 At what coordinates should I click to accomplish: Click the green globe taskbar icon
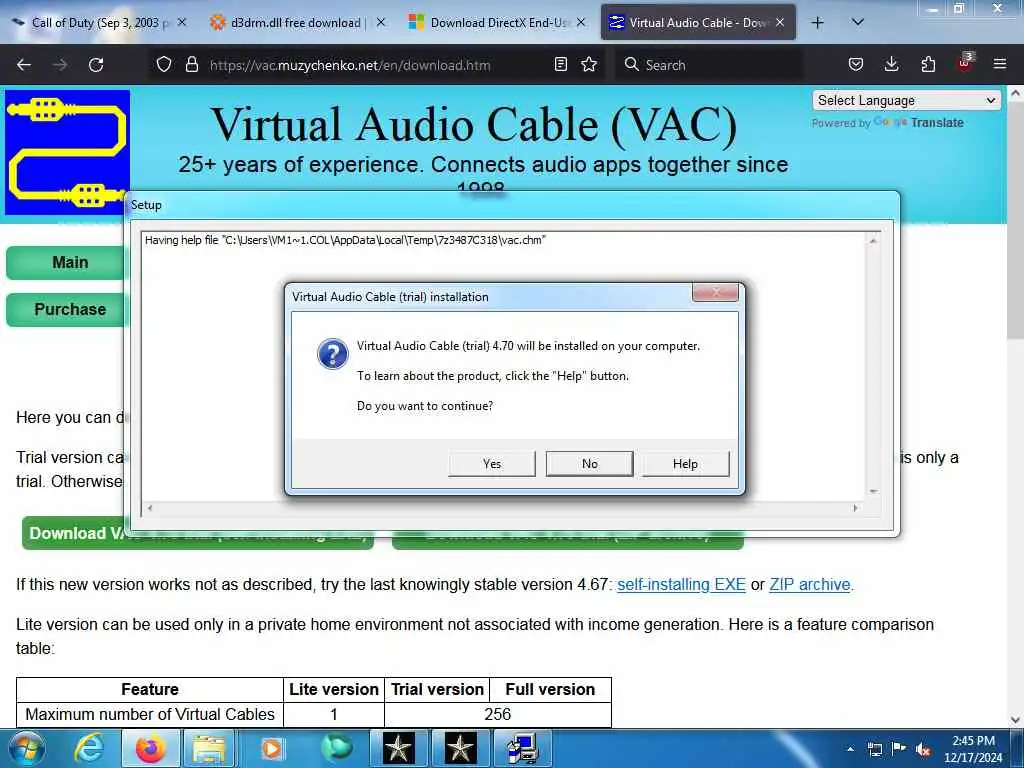tap(335, 748)
